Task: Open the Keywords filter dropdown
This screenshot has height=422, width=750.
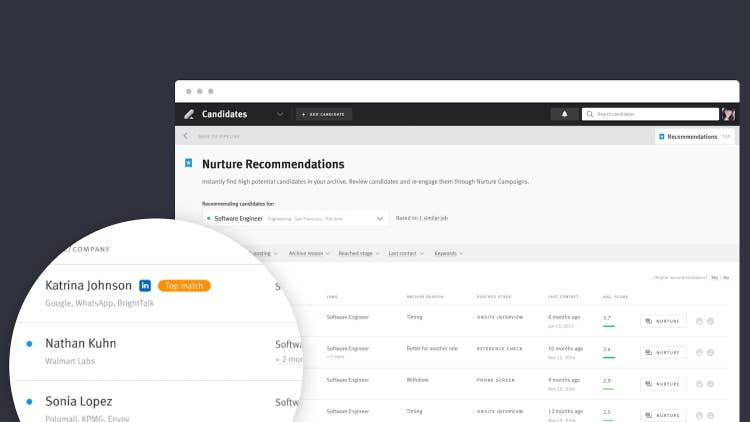Action: coord(449,254)
